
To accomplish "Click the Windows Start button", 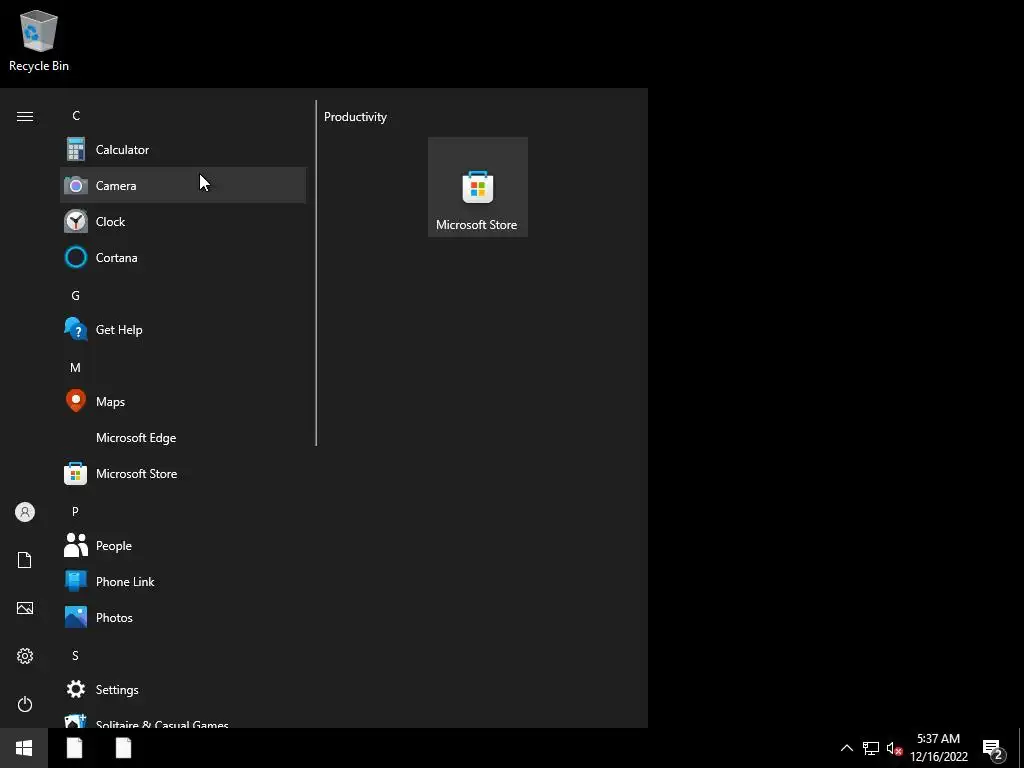I will (x=24, y=748).
